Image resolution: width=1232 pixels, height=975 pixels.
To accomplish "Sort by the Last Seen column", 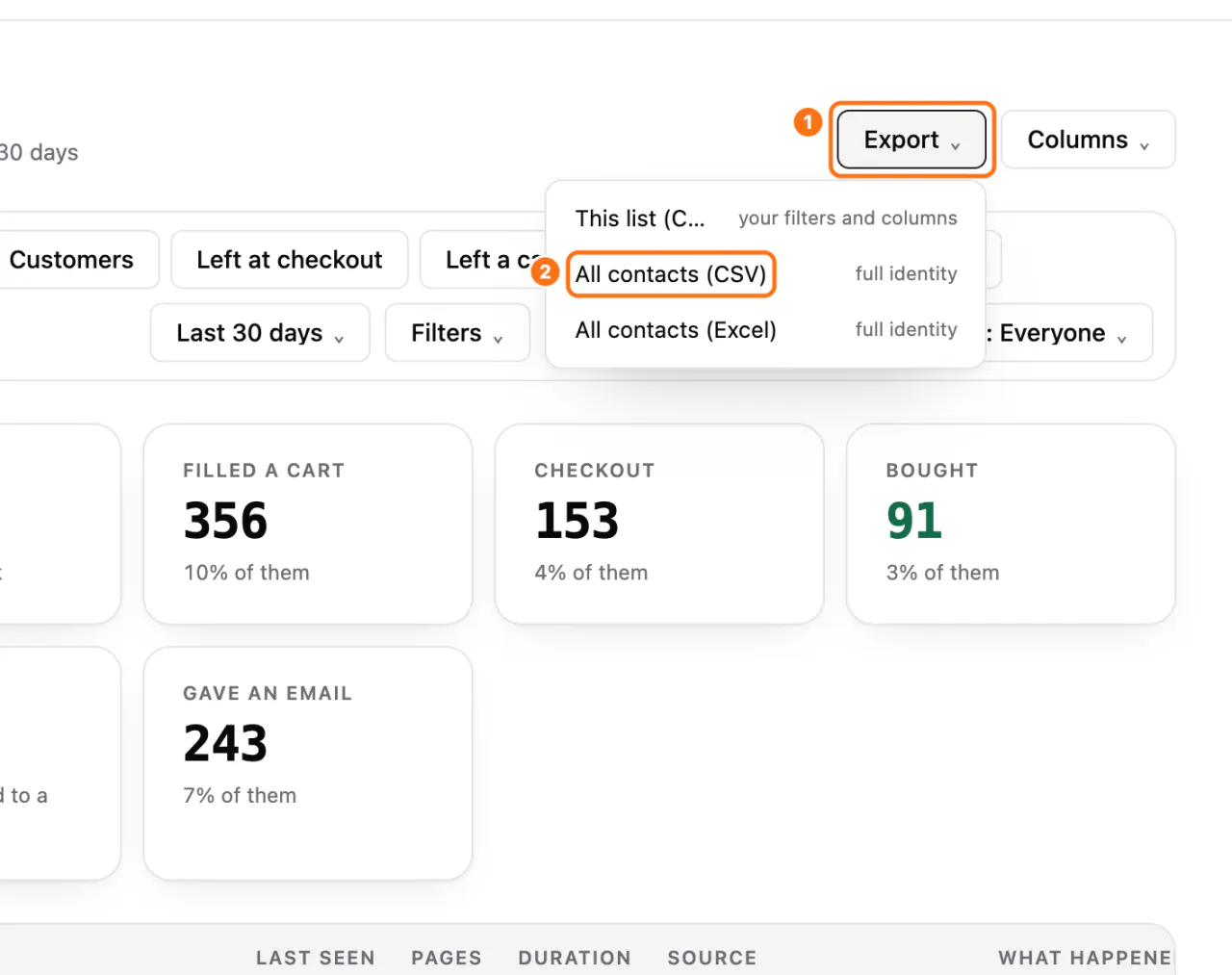I will pyautogui.click(x=316, y=958).
